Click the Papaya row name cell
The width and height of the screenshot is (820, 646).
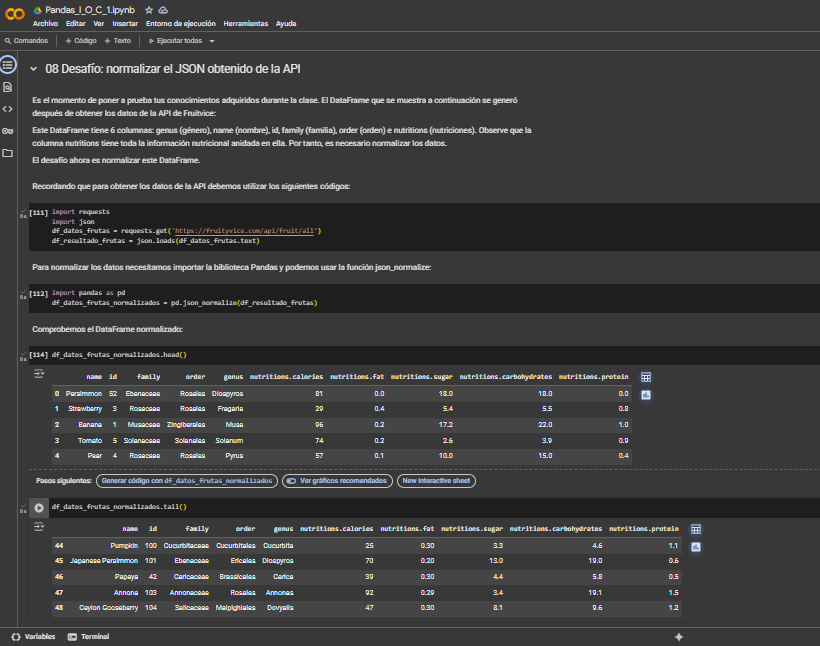click(x=127, y=576)
